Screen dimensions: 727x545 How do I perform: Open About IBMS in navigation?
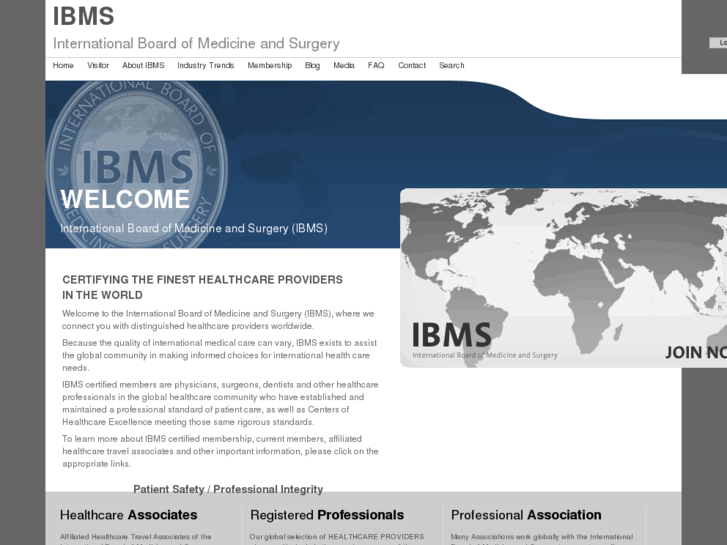[x=143, y=65]
